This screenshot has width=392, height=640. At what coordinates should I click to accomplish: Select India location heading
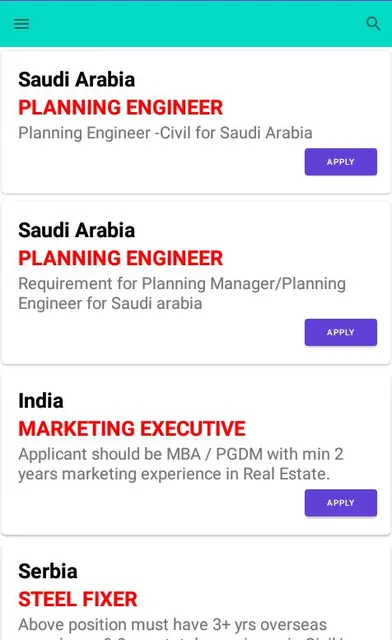tap(41, 401)
